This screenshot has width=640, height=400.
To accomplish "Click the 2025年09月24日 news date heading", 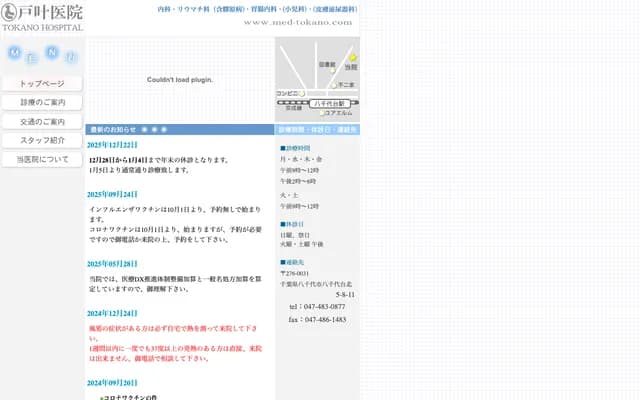I will click(119, 194).
